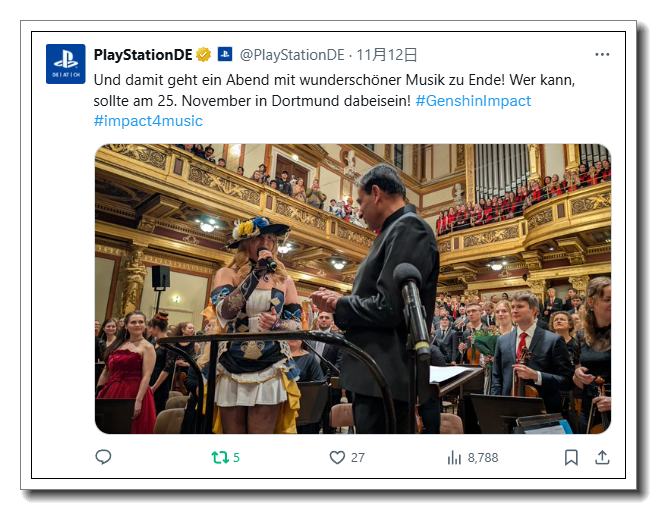
Task: Open the three-dot more options menu
Action: click(602, 54)
